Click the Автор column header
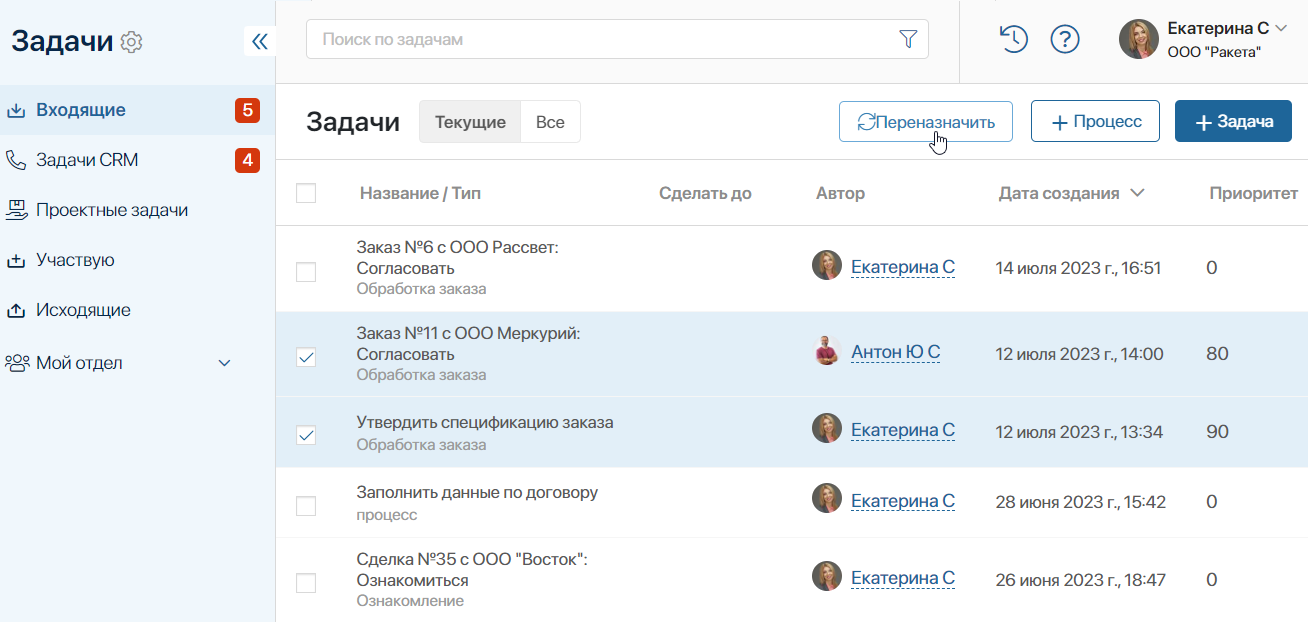Image resolution: width=1308 pixels, height=622 pixels. click(x=840, y=193)
